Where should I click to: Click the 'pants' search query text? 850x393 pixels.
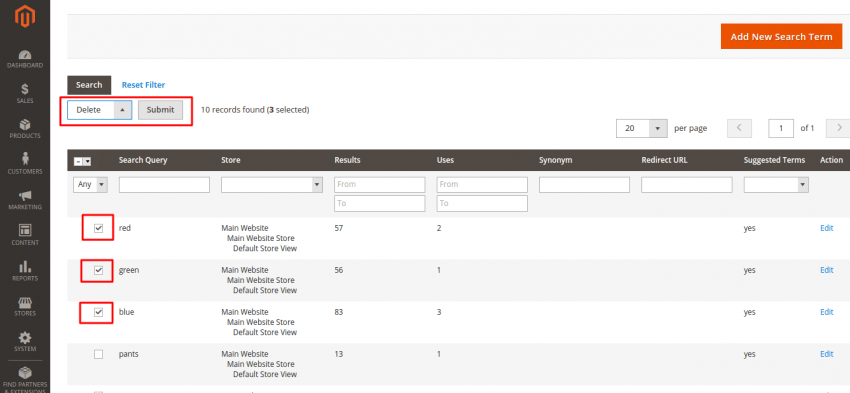(128, 354)
